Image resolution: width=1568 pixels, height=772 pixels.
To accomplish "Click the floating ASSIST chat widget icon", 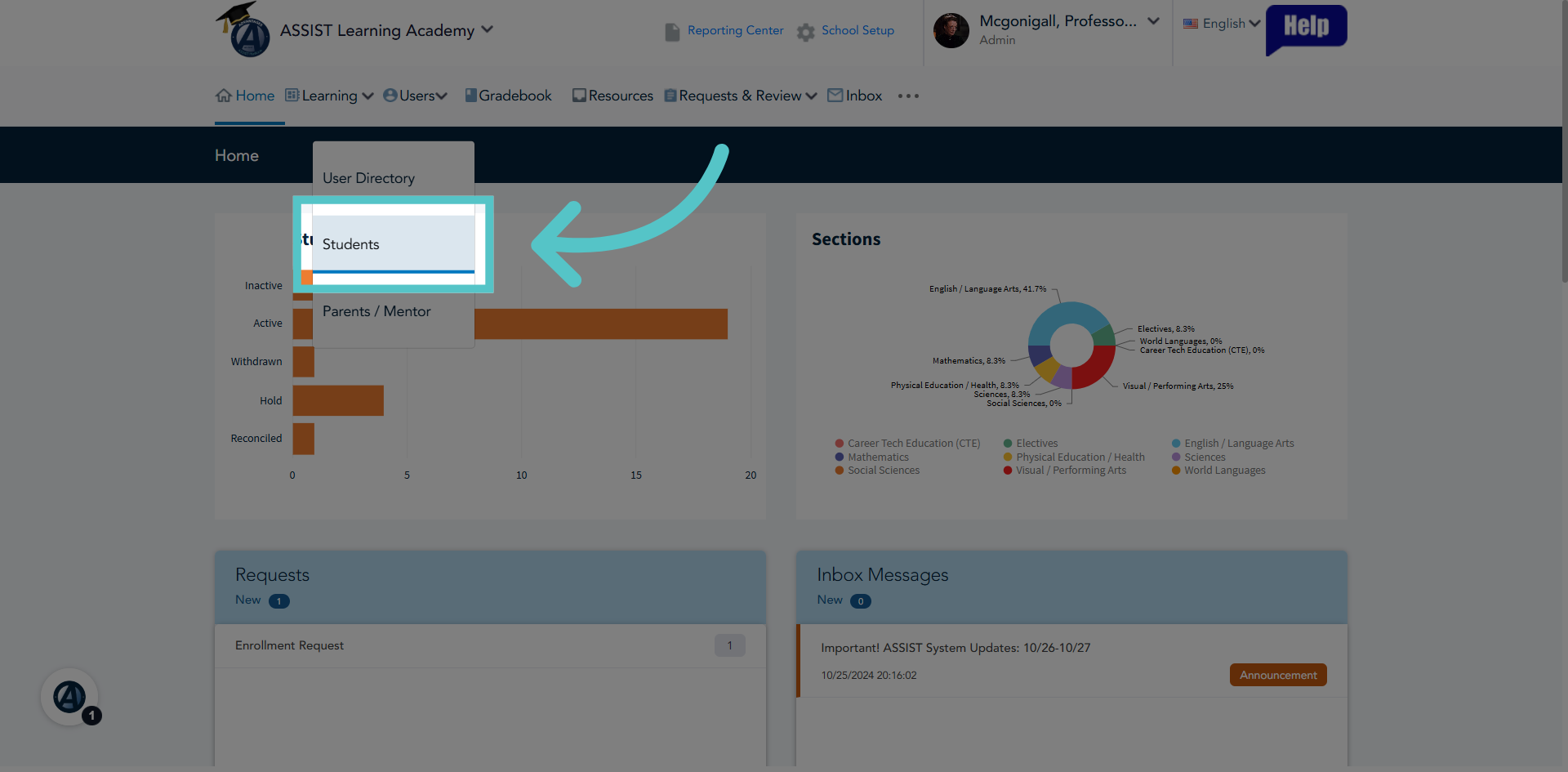I will (70, 698).
